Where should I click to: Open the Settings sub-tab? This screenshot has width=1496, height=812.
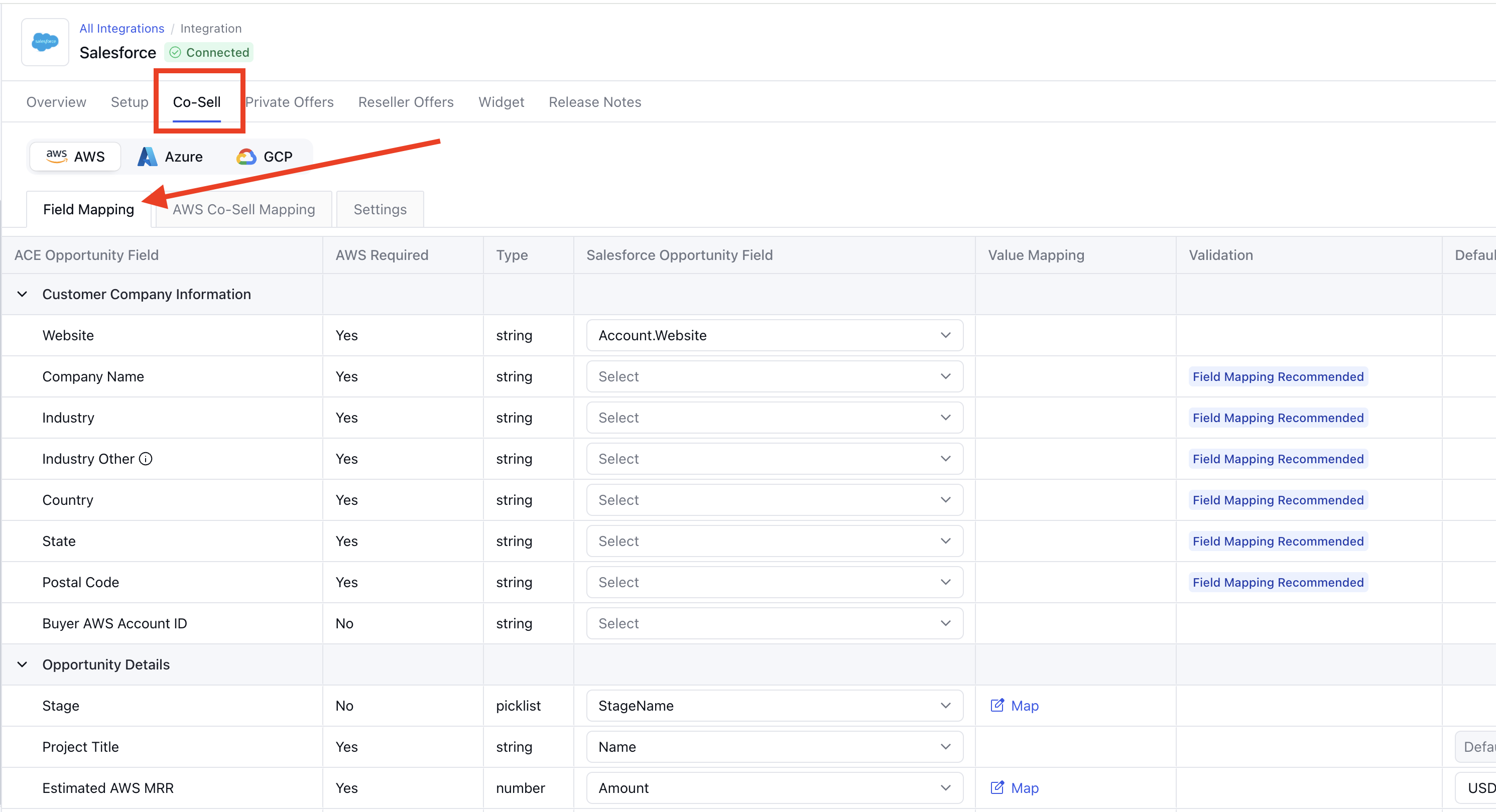click(380, 210)
